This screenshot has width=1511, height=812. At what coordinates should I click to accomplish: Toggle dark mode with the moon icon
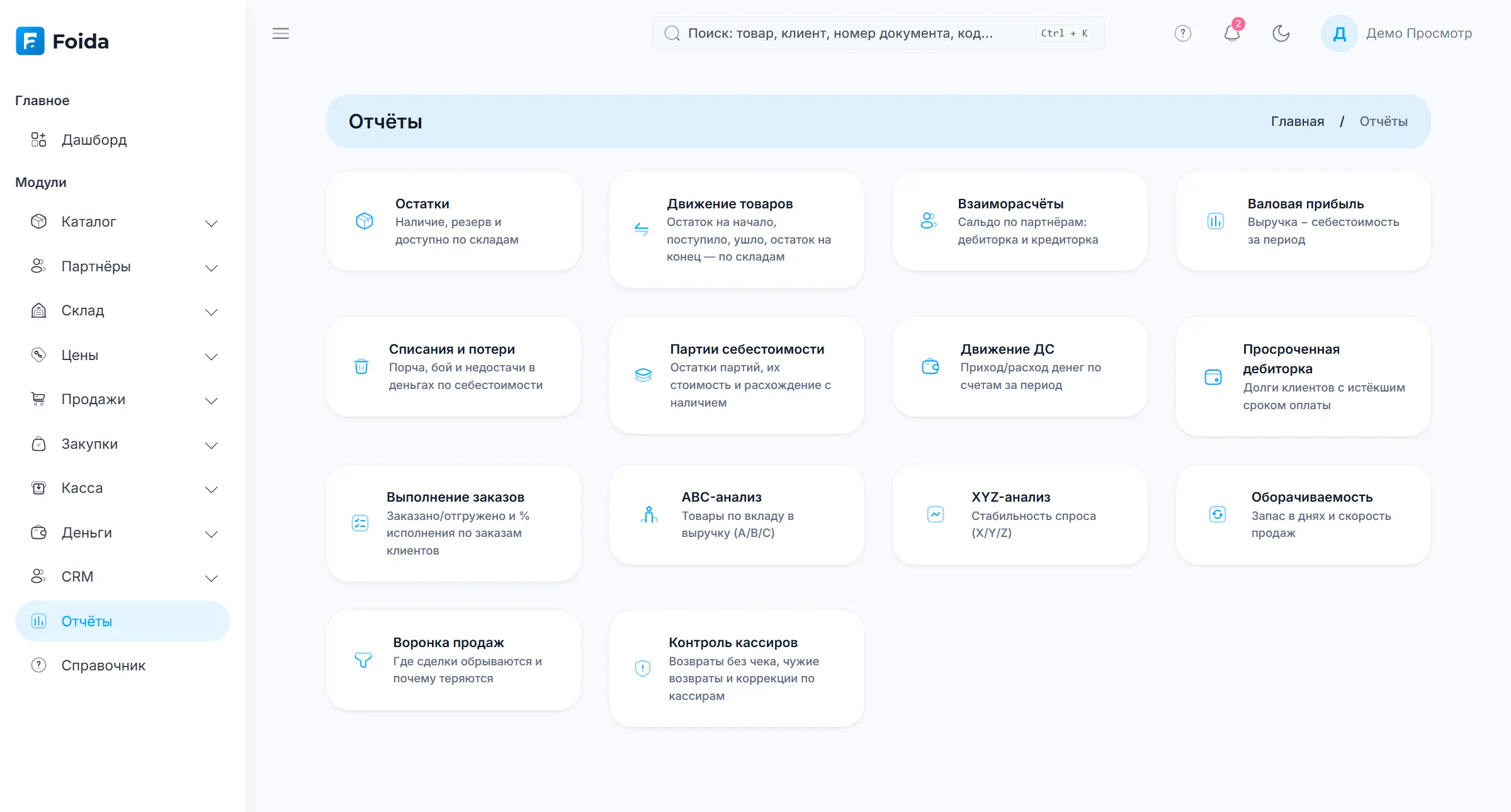[1281, 33]
